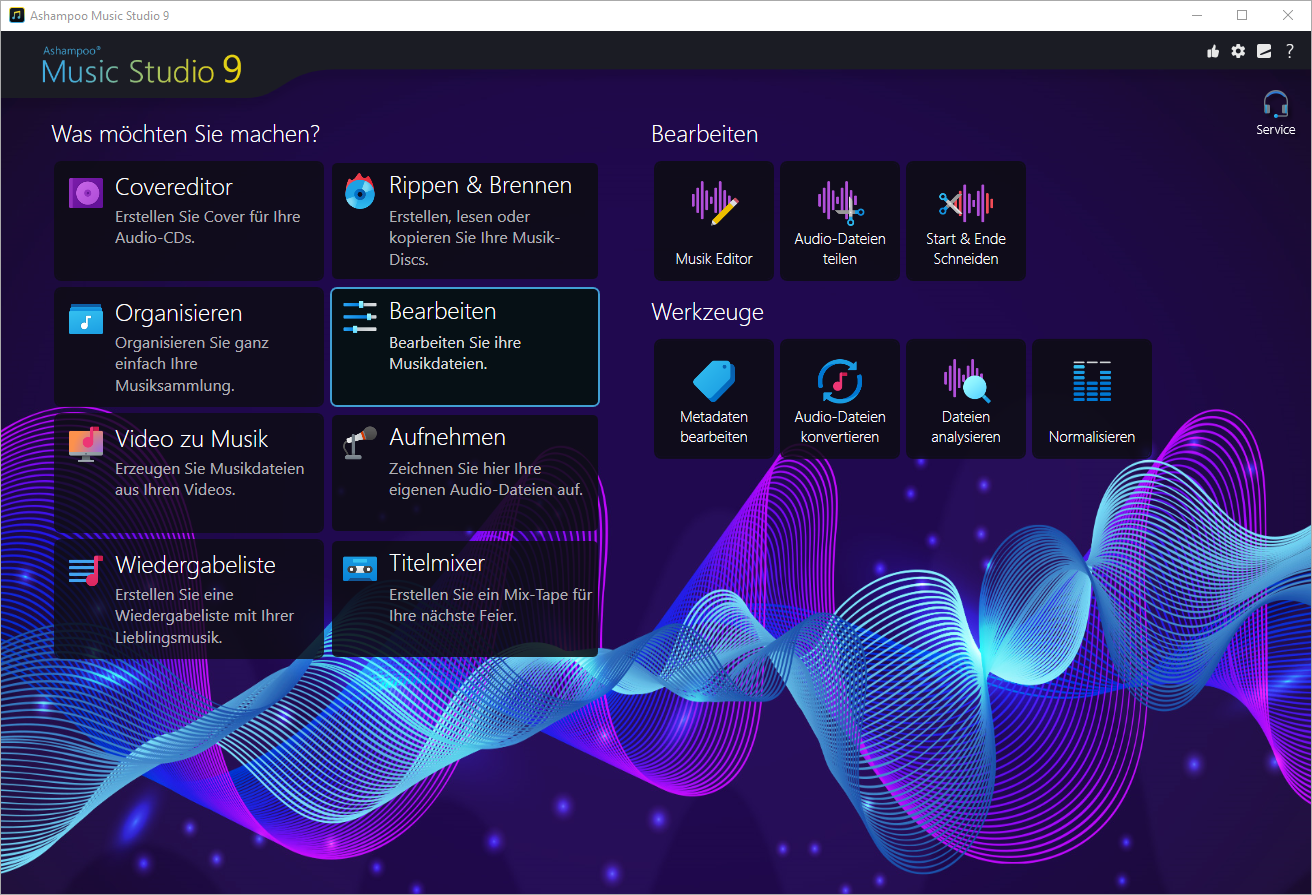Viewport: 1312px width, 895px height.
Task: Click the 'Werkzeuge' section heading
Action: [x=707, y=312]
